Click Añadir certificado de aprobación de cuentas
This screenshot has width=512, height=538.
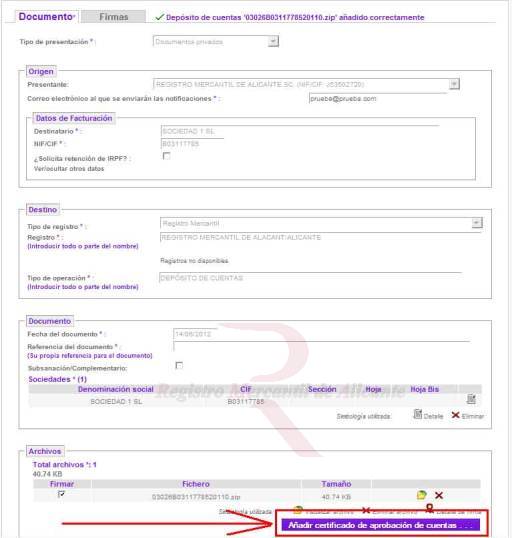(x=381, y=525)
